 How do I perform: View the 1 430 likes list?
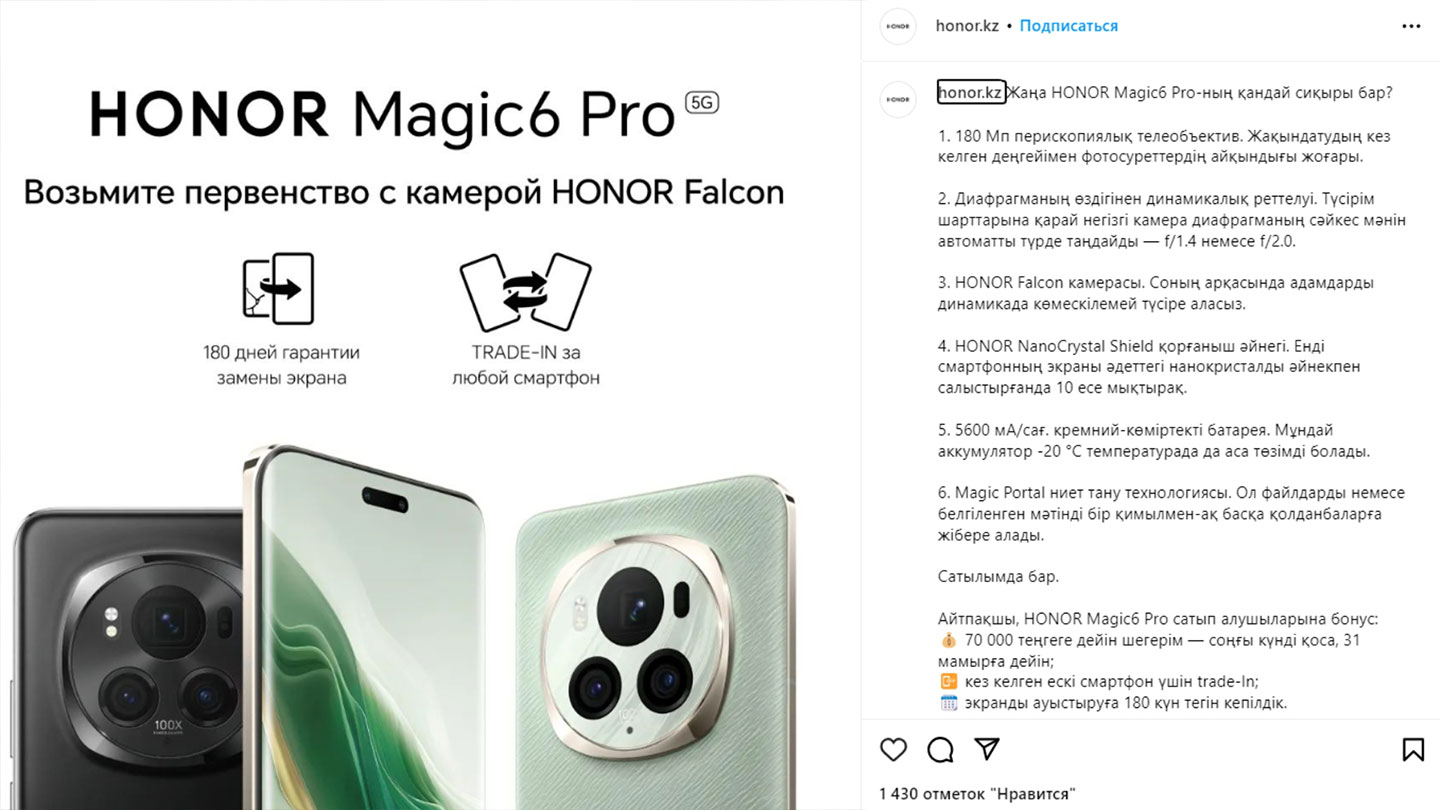(x=976, y=794)
